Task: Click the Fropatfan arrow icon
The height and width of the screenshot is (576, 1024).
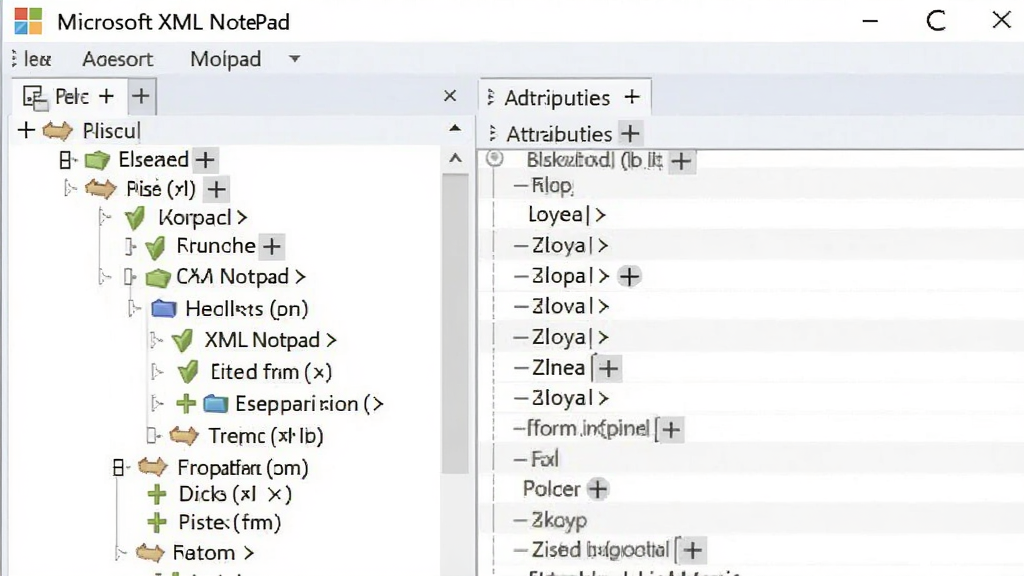Action: click(x=153, y=467)
